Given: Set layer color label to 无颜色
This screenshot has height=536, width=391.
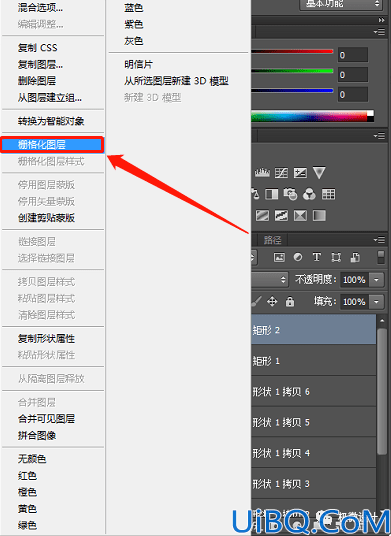Looking at the screenshot, I should [x=32, y=459].
